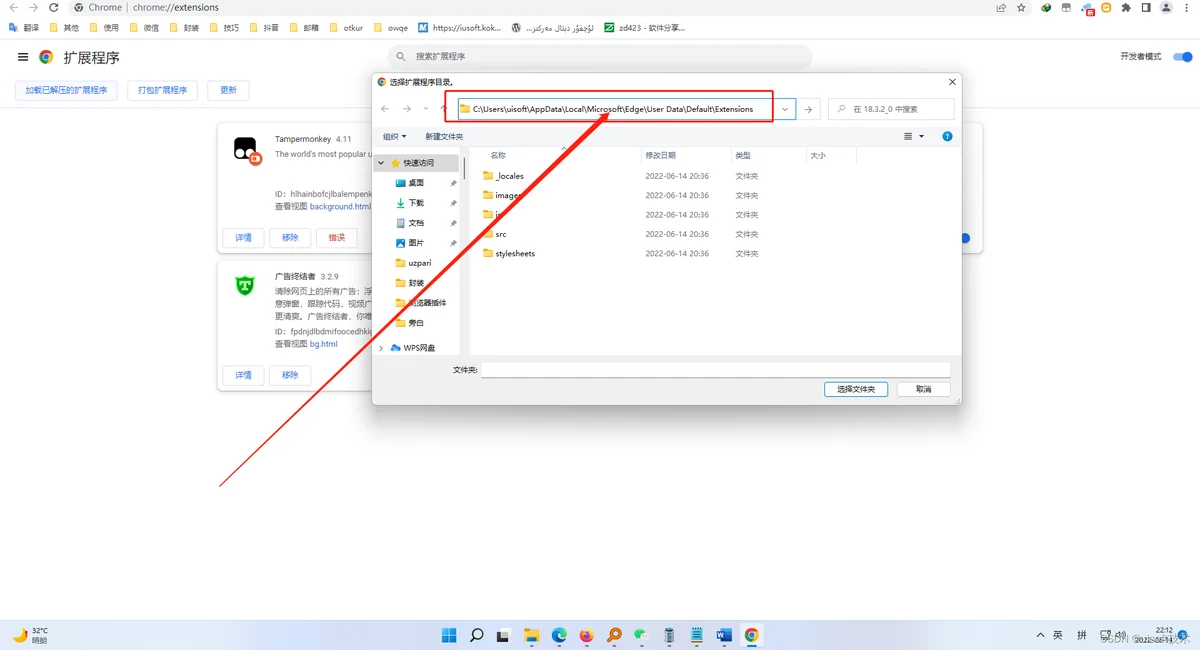Expand the address path dropdown arrow
1200x650 pixels.
pos(785,109)
